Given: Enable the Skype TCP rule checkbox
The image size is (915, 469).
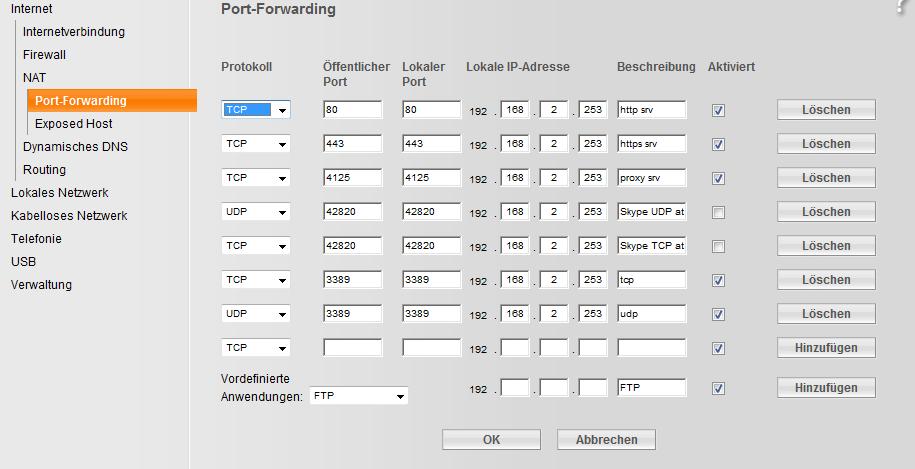Looking at the screenshot, I should (718, 246).
